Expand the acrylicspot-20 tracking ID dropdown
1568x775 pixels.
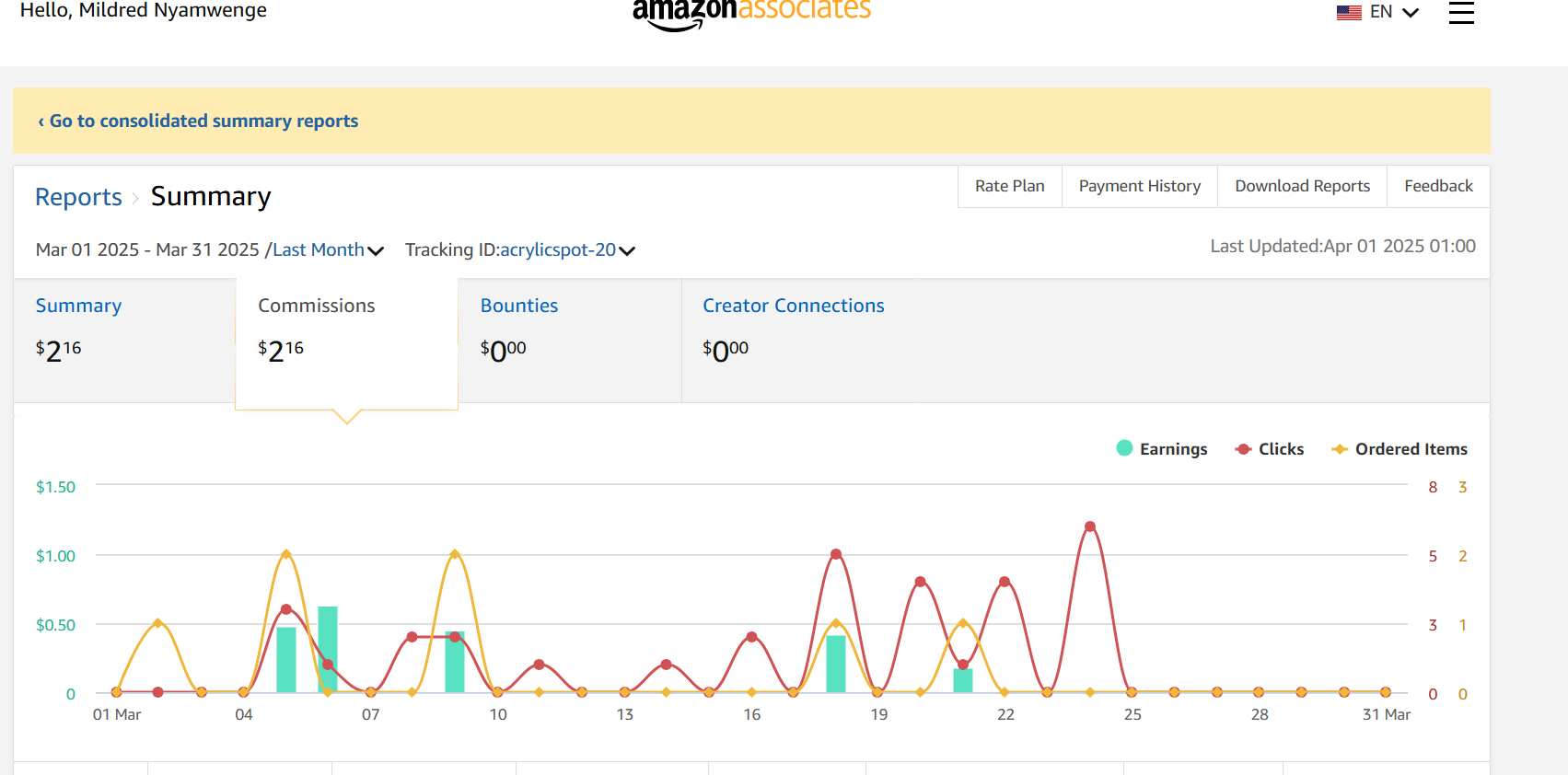pos(567,249)
